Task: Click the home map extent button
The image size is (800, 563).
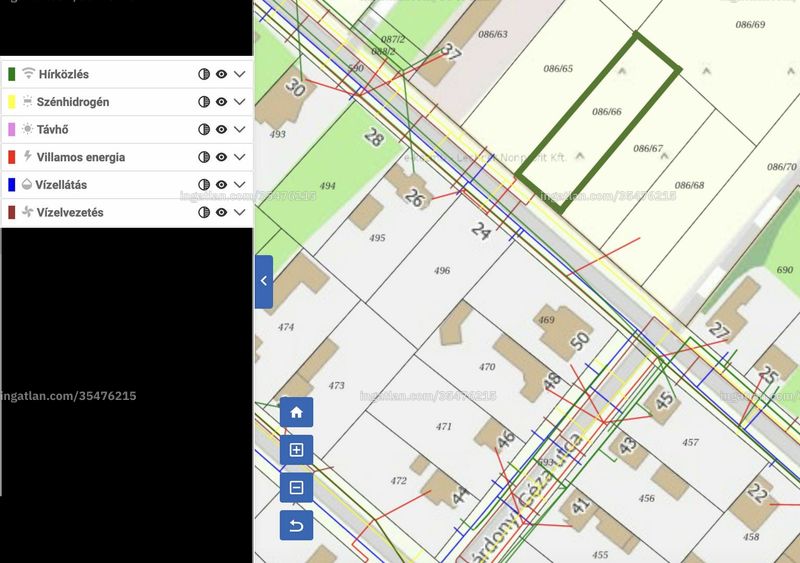Action: click(296, 412)
